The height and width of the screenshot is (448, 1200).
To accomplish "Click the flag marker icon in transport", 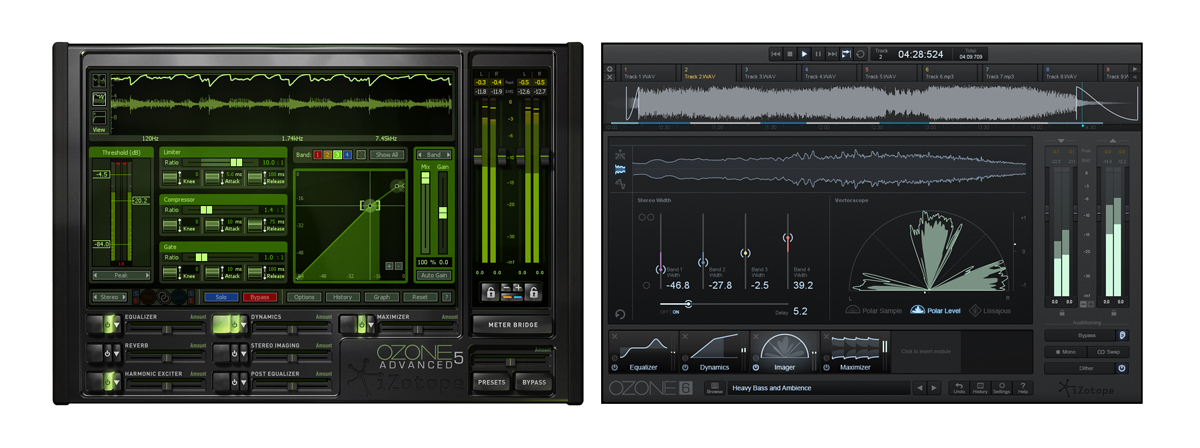I will click(x=846, y=54).
